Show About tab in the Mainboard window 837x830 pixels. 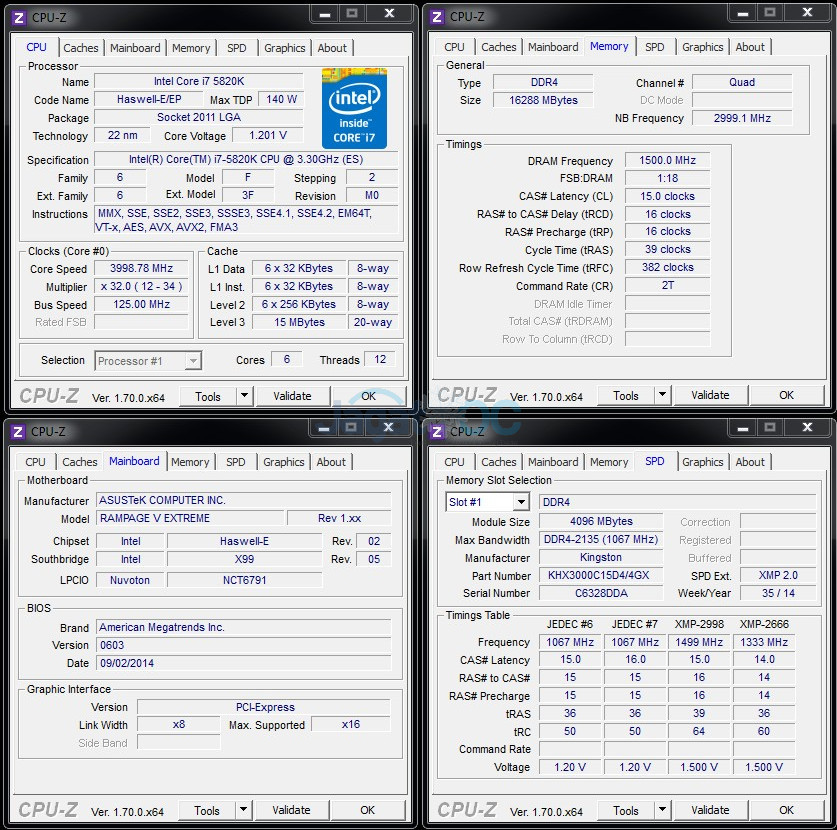(331, 462)
